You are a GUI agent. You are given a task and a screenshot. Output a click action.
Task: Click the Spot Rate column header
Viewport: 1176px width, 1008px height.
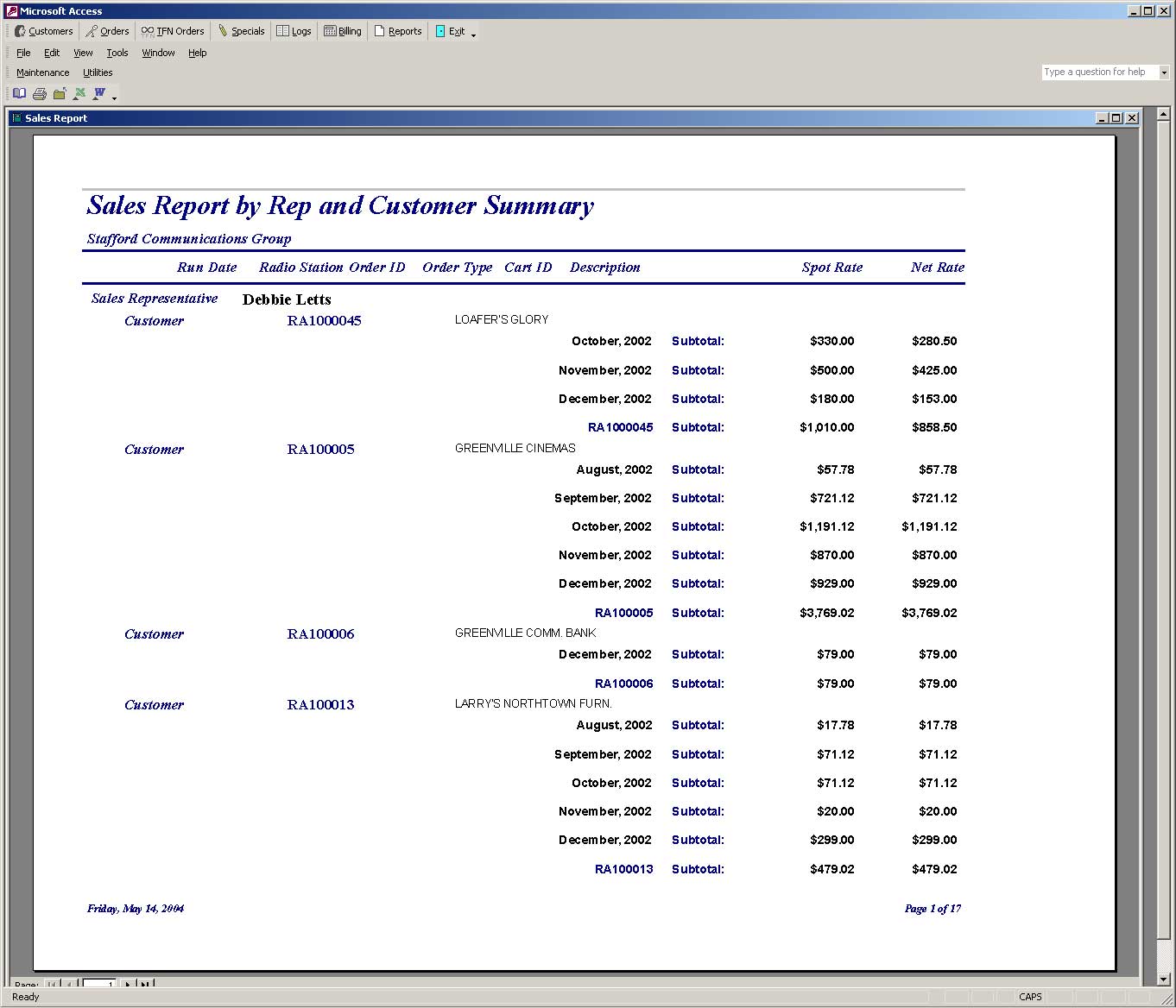(x=832, y=268)
